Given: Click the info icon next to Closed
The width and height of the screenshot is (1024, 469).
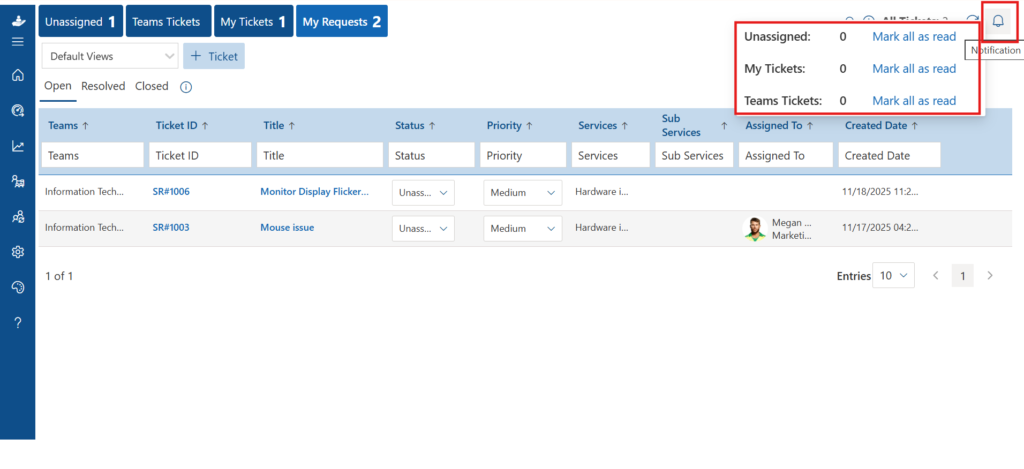Looking at the screenshot, I should (186, 87).
